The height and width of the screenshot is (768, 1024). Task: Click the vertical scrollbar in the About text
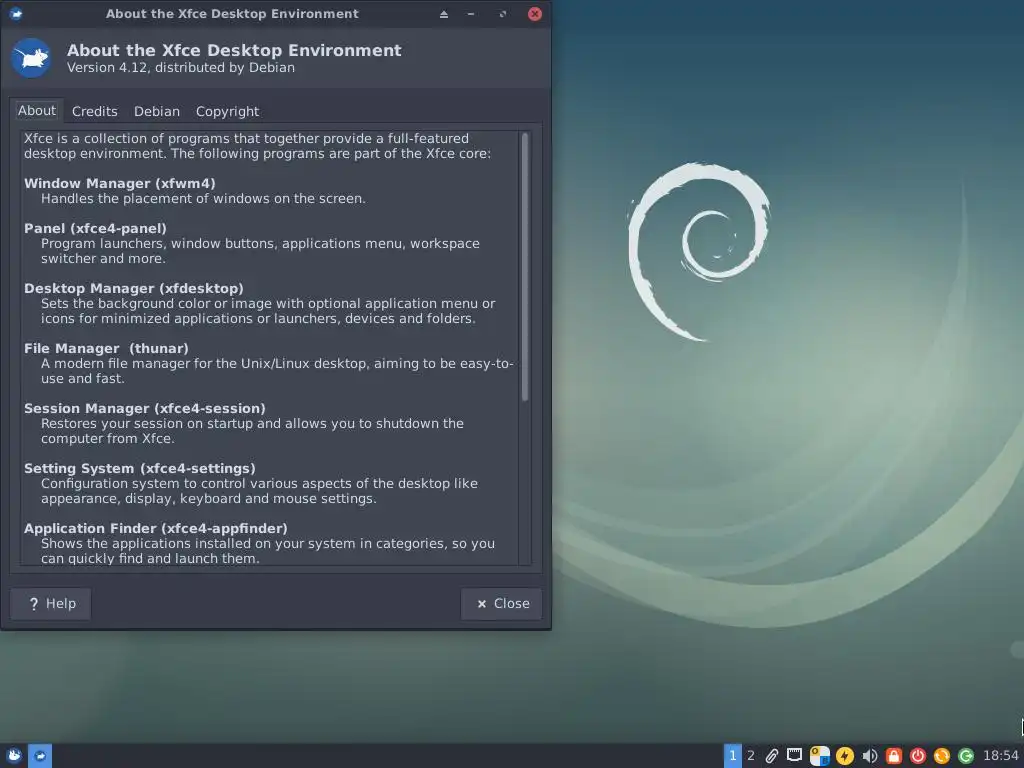coord(524,266)
